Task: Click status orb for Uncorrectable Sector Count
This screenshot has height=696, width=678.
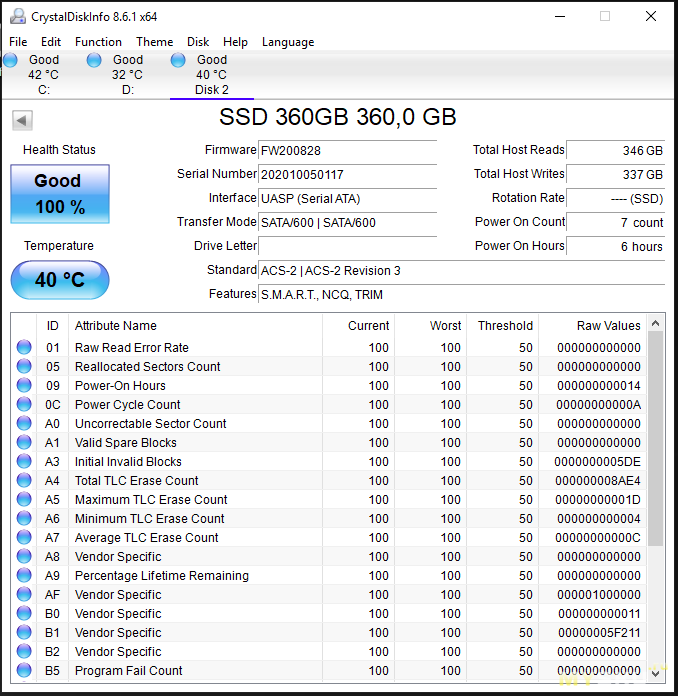Action: (24, 423)
